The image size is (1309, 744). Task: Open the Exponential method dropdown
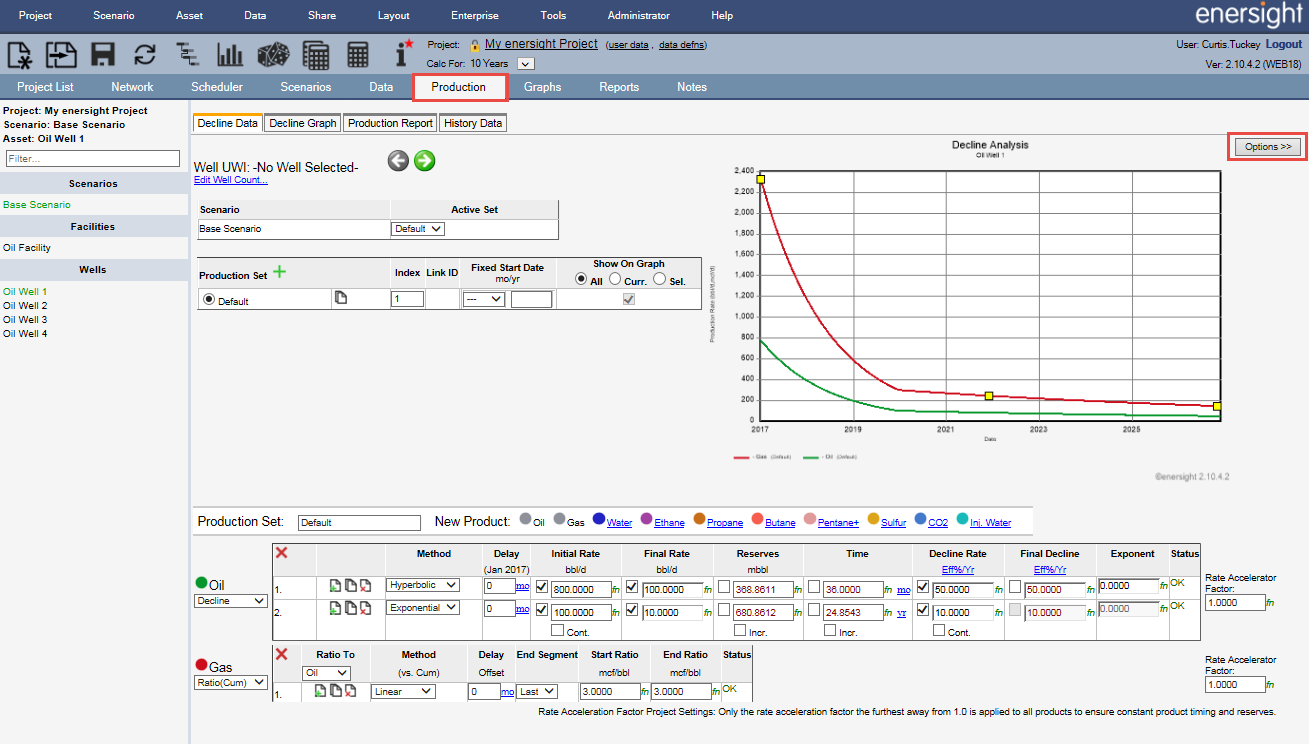coord(423,608)
